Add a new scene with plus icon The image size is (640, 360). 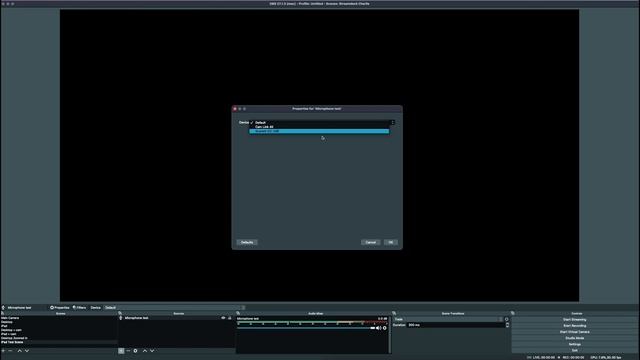pos(3,351)
